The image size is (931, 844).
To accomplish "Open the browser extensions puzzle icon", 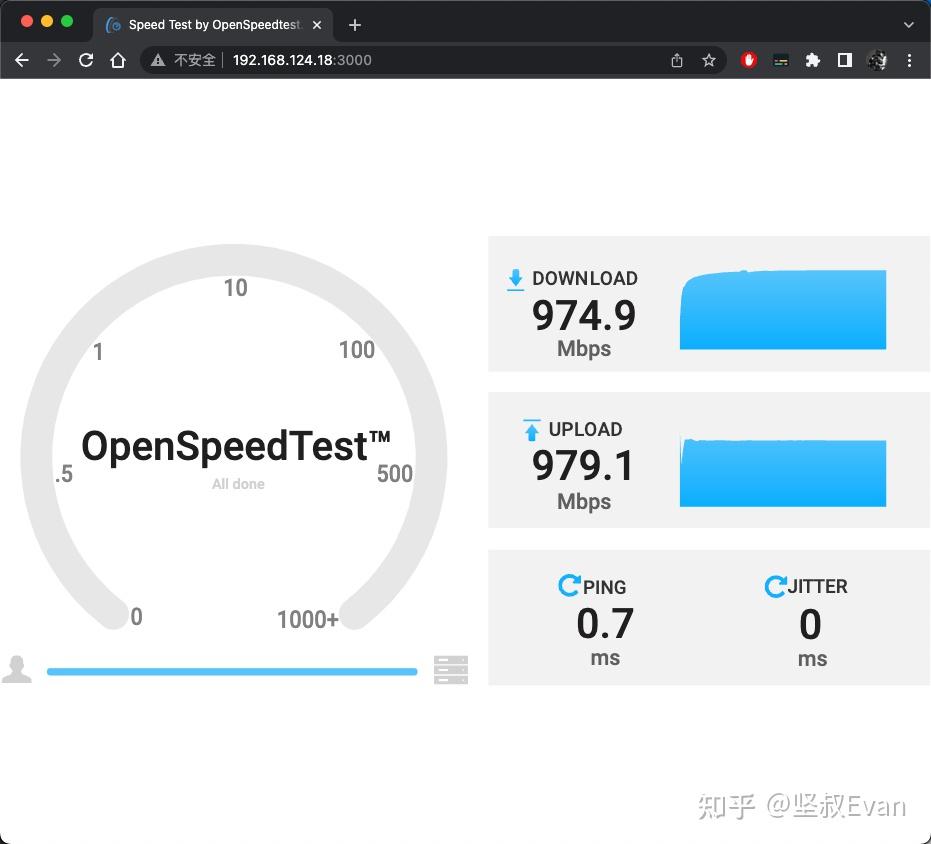I will coord(813,60).
